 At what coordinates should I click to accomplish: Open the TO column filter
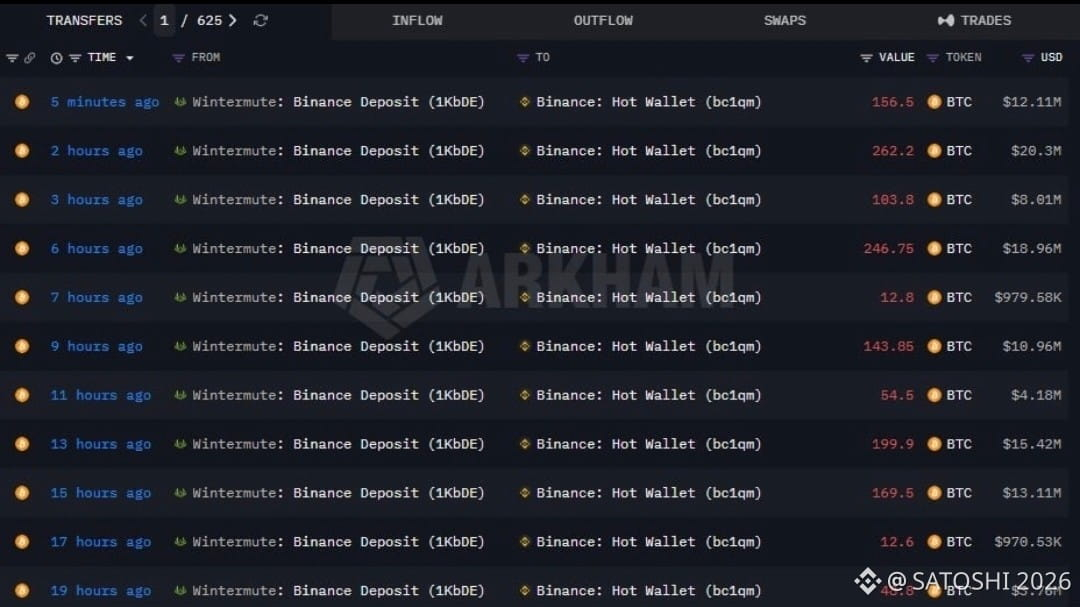[x=523, y=58]
